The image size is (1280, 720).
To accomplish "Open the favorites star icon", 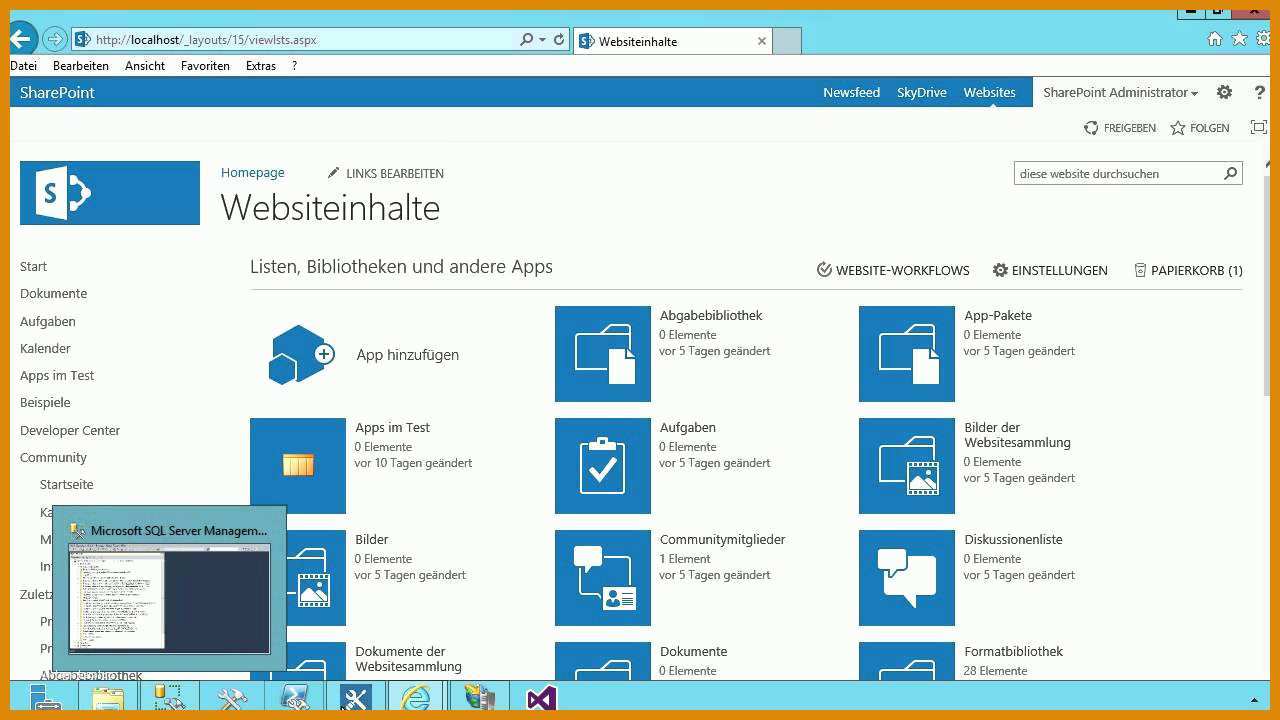I will (1239, 39).
